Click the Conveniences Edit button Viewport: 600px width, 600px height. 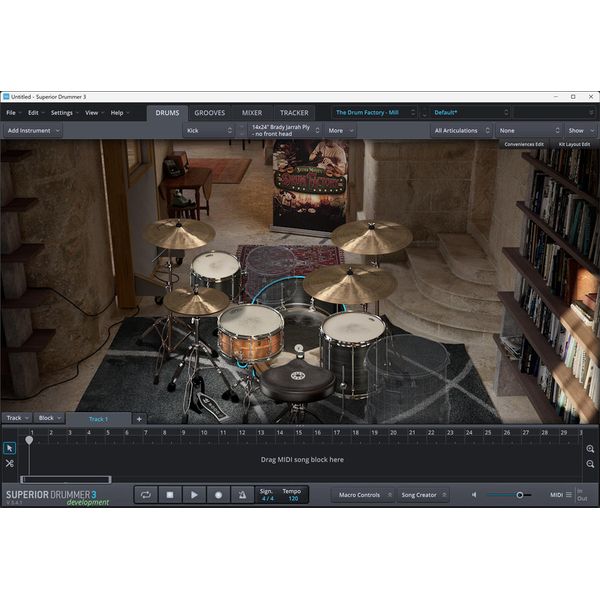click(x=524, y=144)
